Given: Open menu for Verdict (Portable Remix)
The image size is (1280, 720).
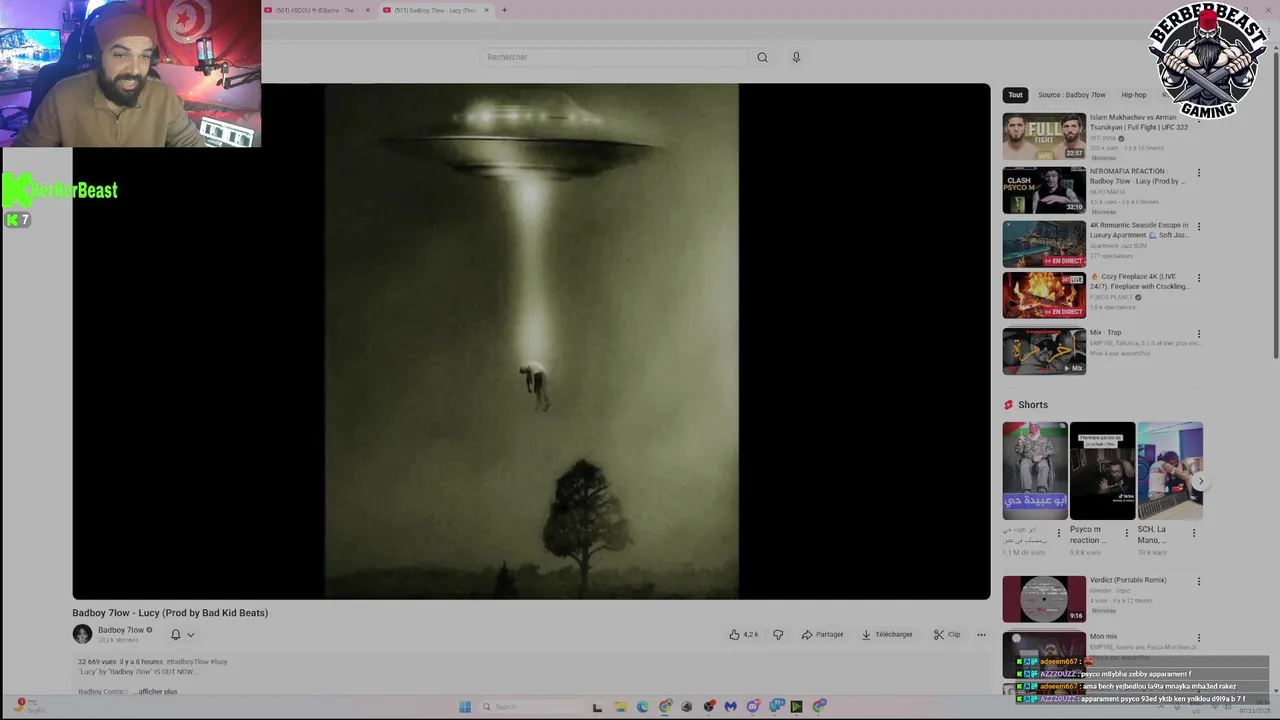Looking at the screenshot, I should (1199, 581).
